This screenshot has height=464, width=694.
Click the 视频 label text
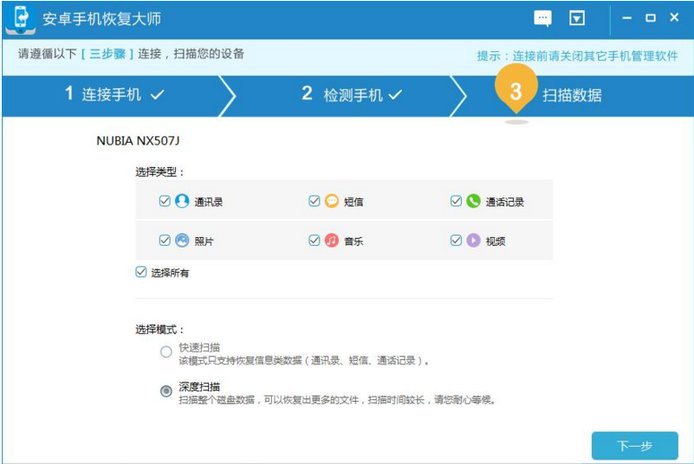(496, 241)
